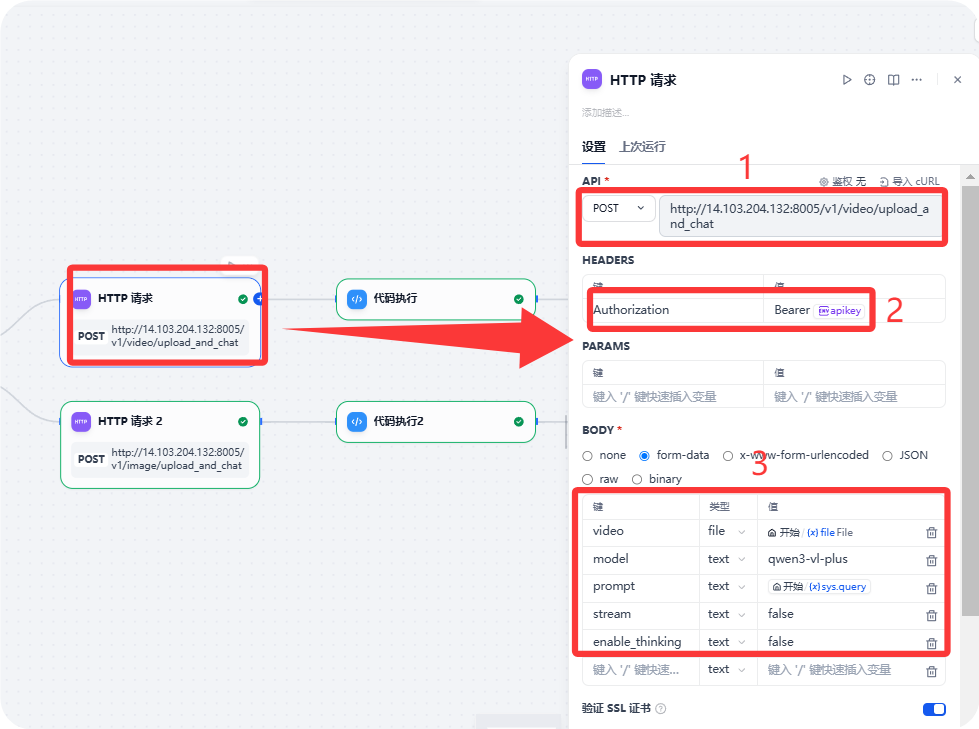Select x-www-form-urlencoded body option

[x=727, y=456]
